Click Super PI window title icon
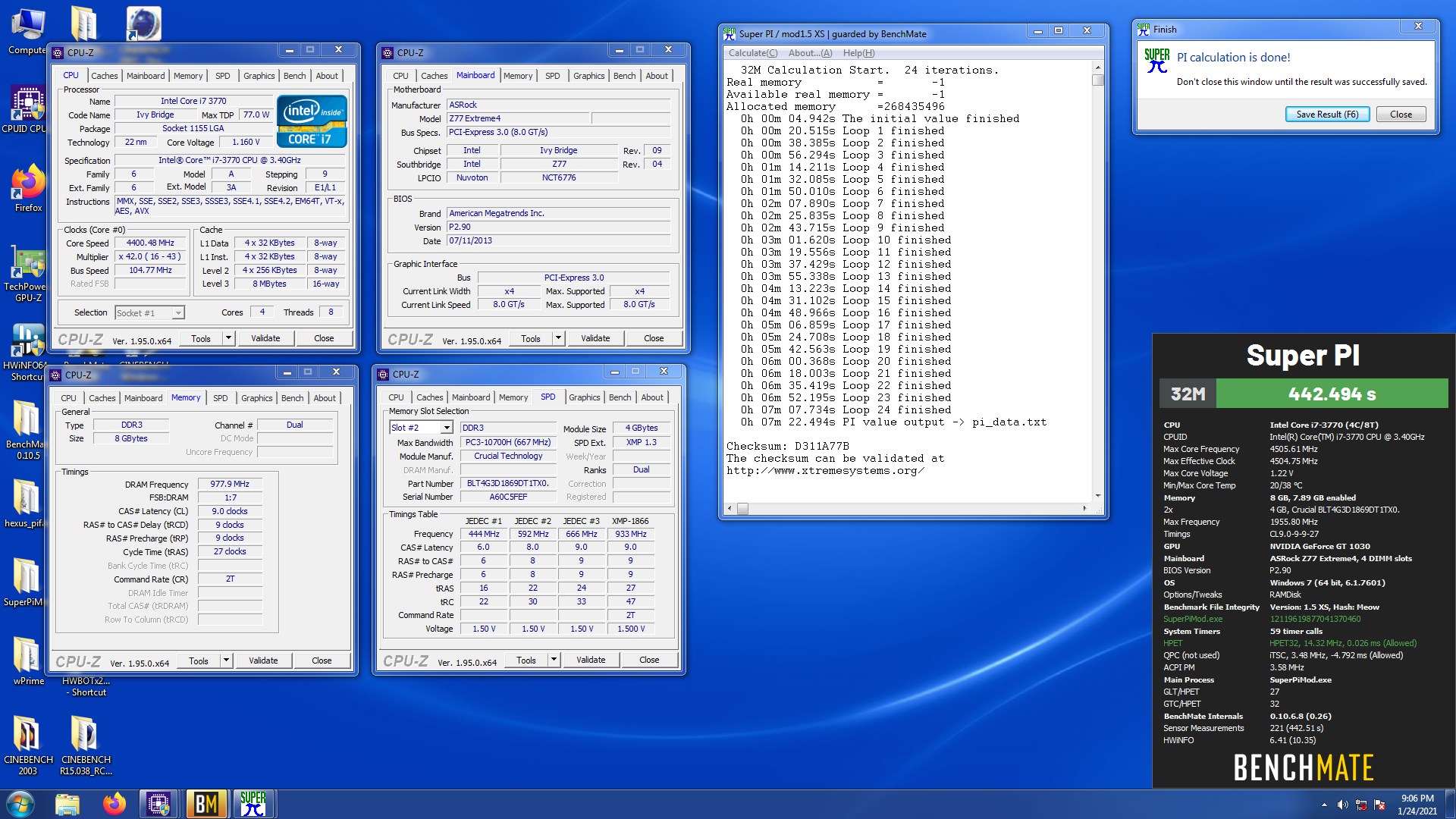Viewport: 1456px width, 819px height. click(730, 33)
